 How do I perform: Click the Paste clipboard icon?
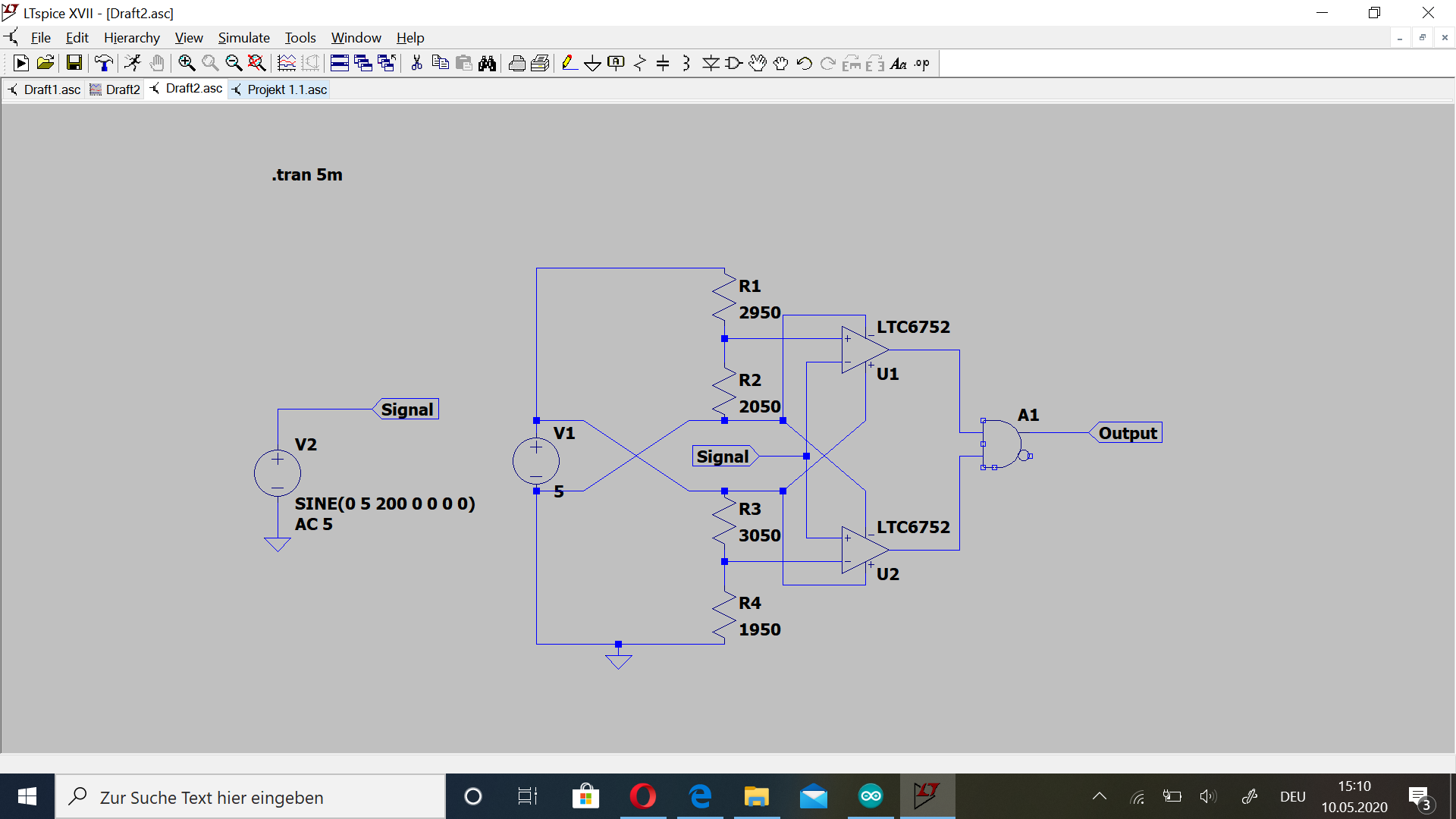463,64
